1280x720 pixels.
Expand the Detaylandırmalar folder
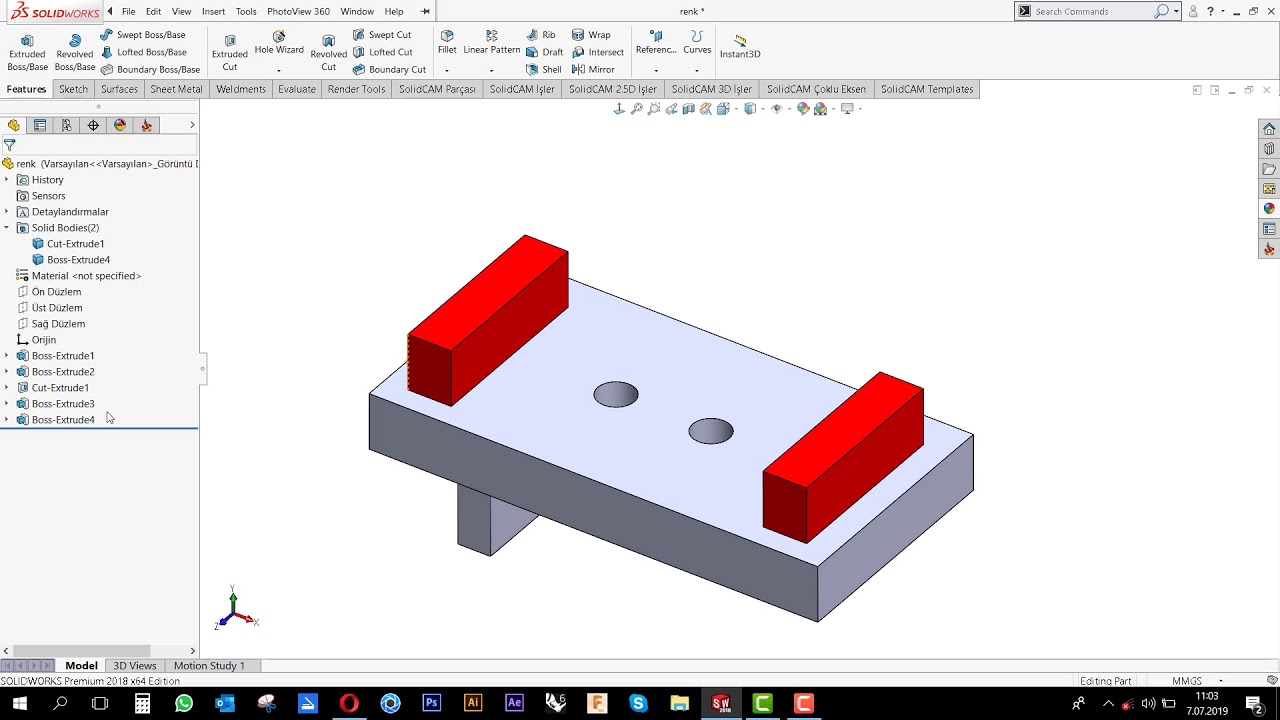(x=6, y=212)
